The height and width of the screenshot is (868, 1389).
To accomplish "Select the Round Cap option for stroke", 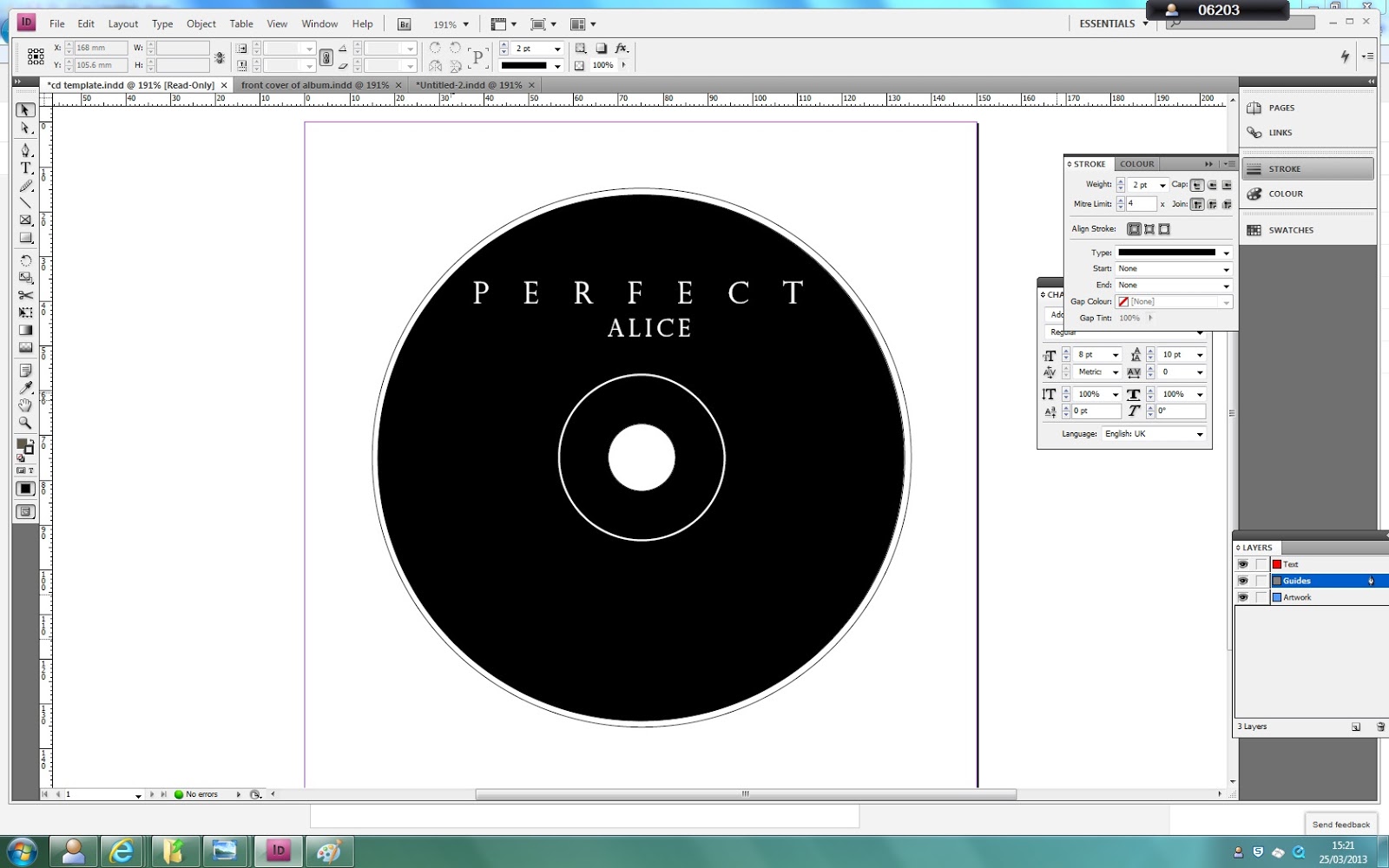I will click(x=1212, y=184).
